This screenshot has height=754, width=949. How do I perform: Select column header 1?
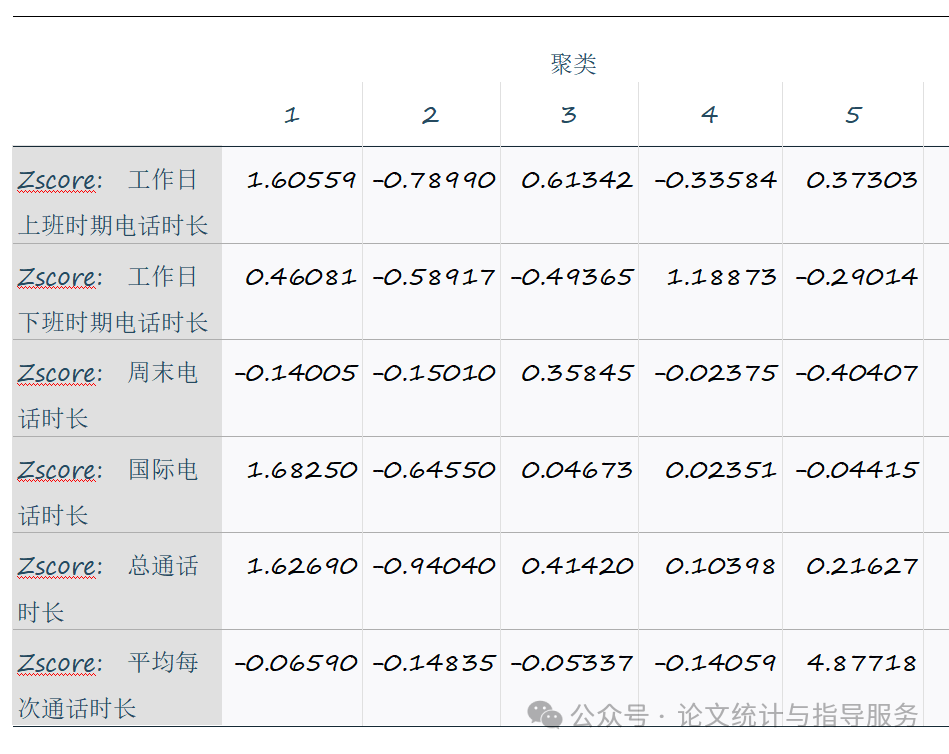pyautogui.click(x=292, y=115)
